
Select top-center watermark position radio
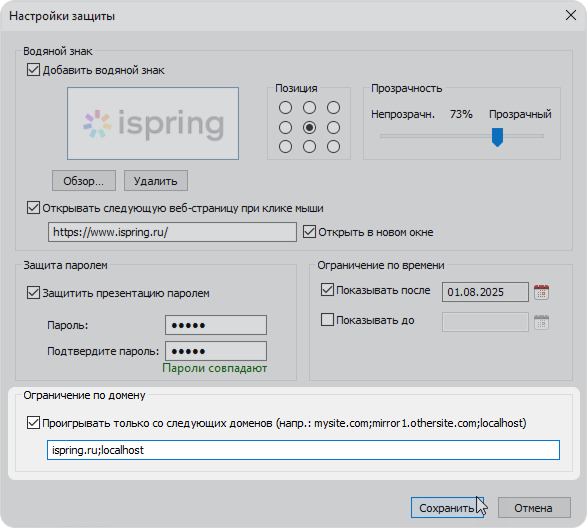309,108
